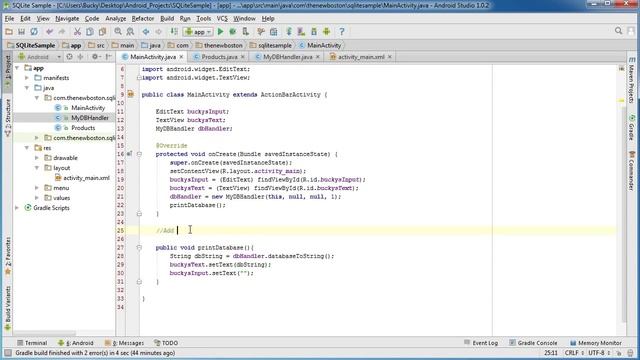Viewport: 640px width, 360px height.
Task: Click the Copy toolbar icon
Action: pos(89,32)
